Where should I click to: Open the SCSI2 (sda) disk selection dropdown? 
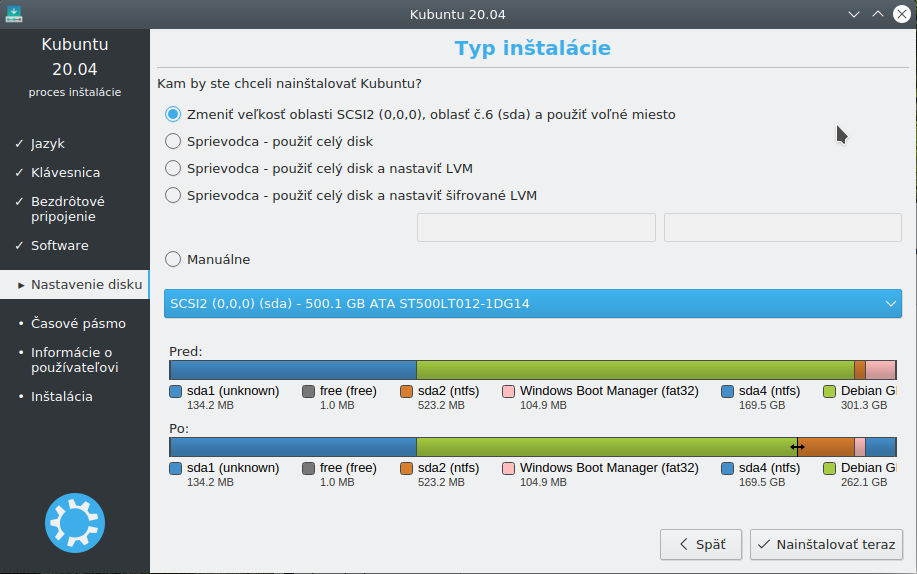533,304
